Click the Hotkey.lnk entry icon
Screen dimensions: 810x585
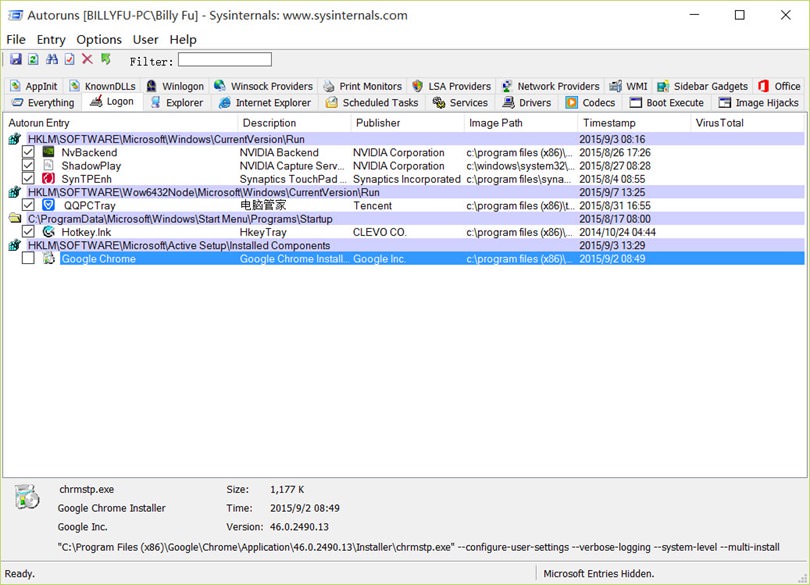pyautogui.click(x=48, y=232)
